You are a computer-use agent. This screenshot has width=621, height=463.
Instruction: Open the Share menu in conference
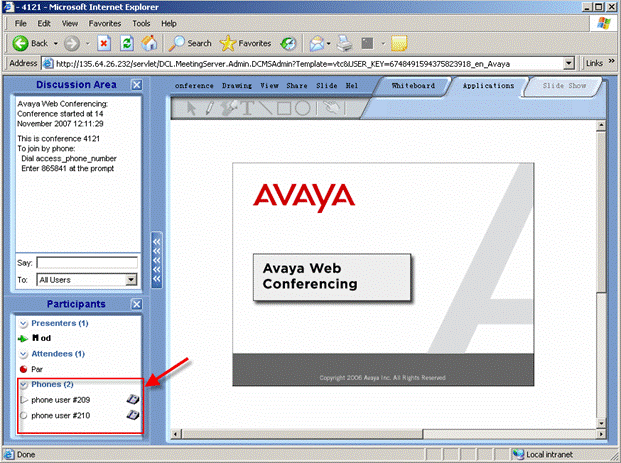297,86
